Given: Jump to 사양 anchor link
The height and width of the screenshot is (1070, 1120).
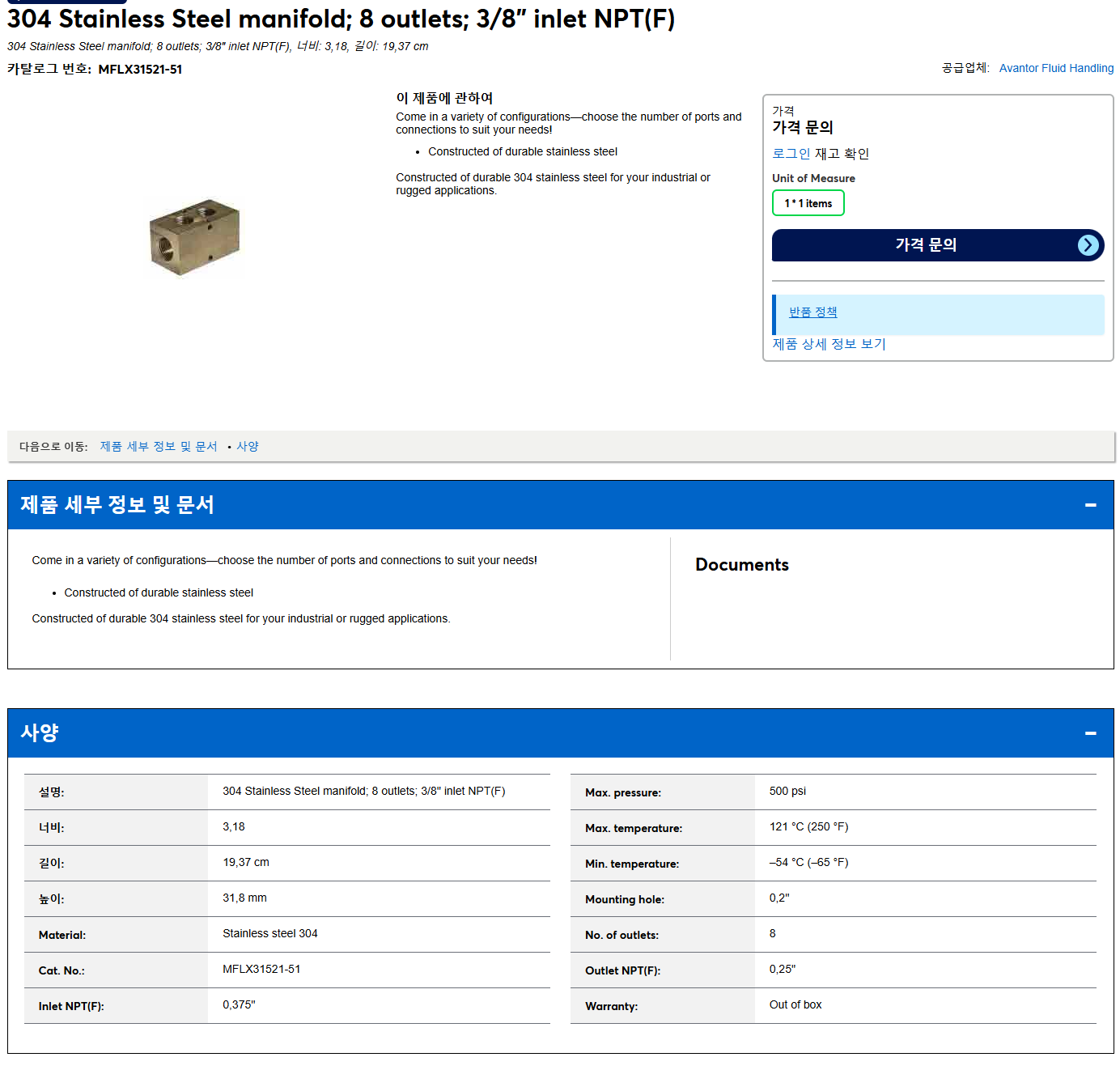Looking at the screenshot, I should tap(248, 446).
